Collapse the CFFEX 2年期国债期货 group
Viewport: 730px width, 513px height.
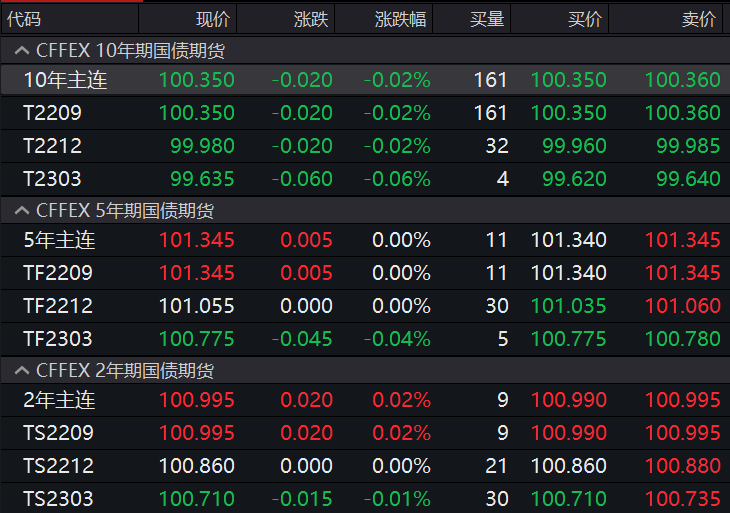pyautogui.click(x=20, y=371)
